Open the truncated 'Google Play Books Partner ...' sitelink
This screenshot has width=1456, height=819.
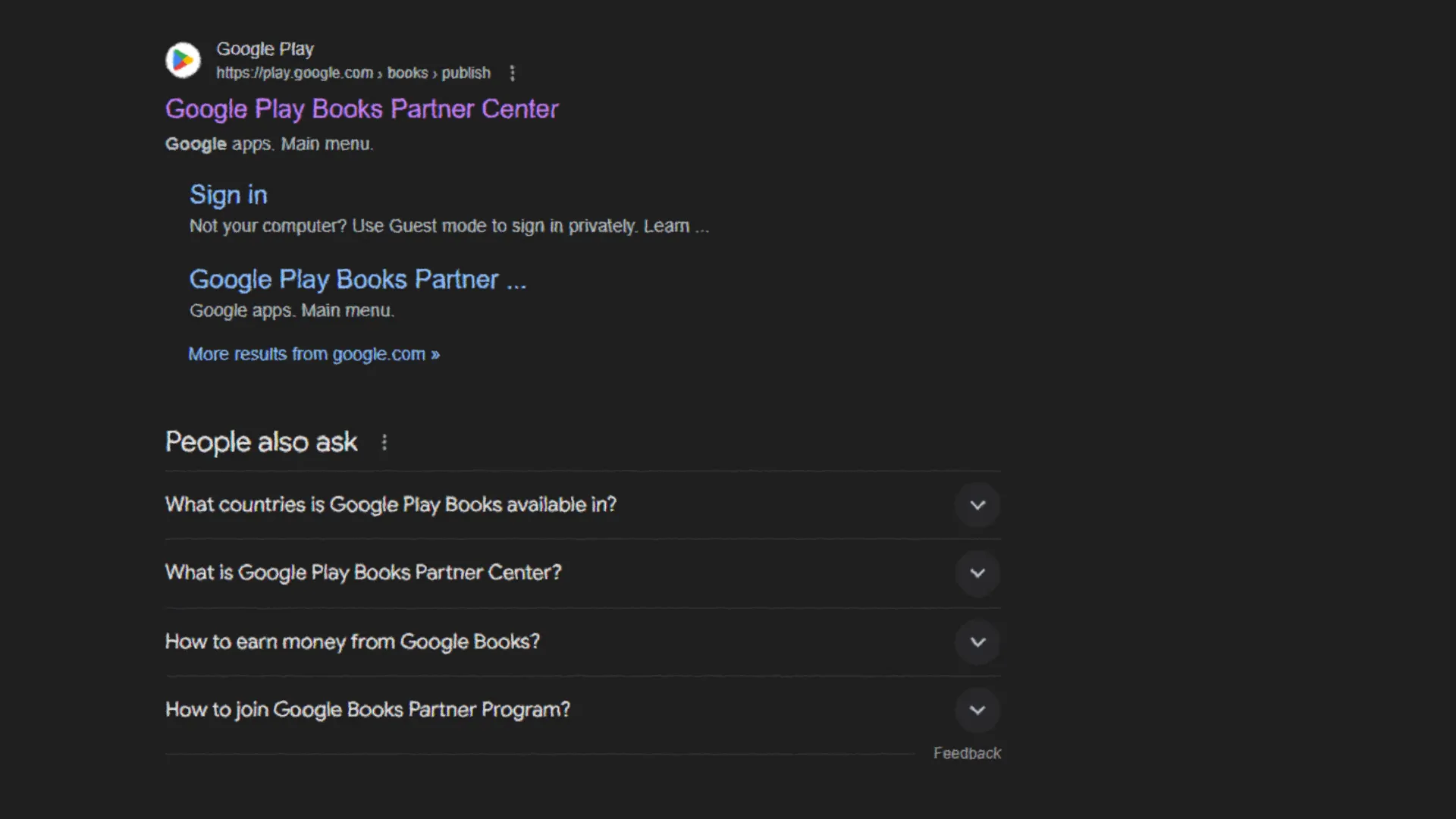click(x=358, y=279)
